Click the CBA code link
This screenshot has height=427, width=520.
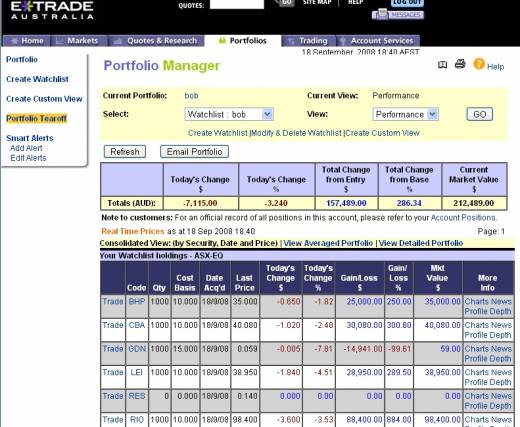point(137,325)
